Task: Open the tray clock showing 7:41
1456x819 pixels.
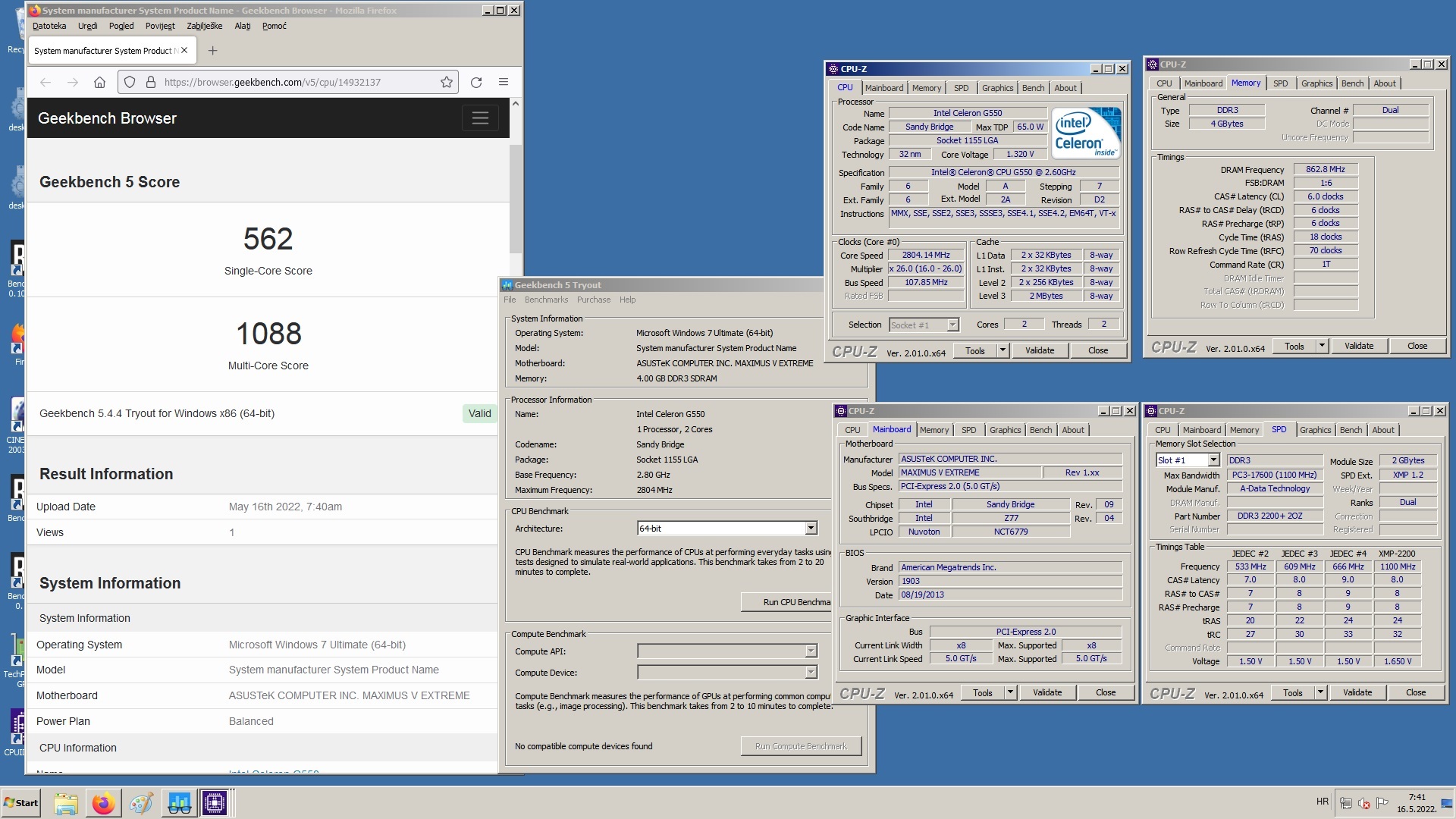Action: point(1417,803)
